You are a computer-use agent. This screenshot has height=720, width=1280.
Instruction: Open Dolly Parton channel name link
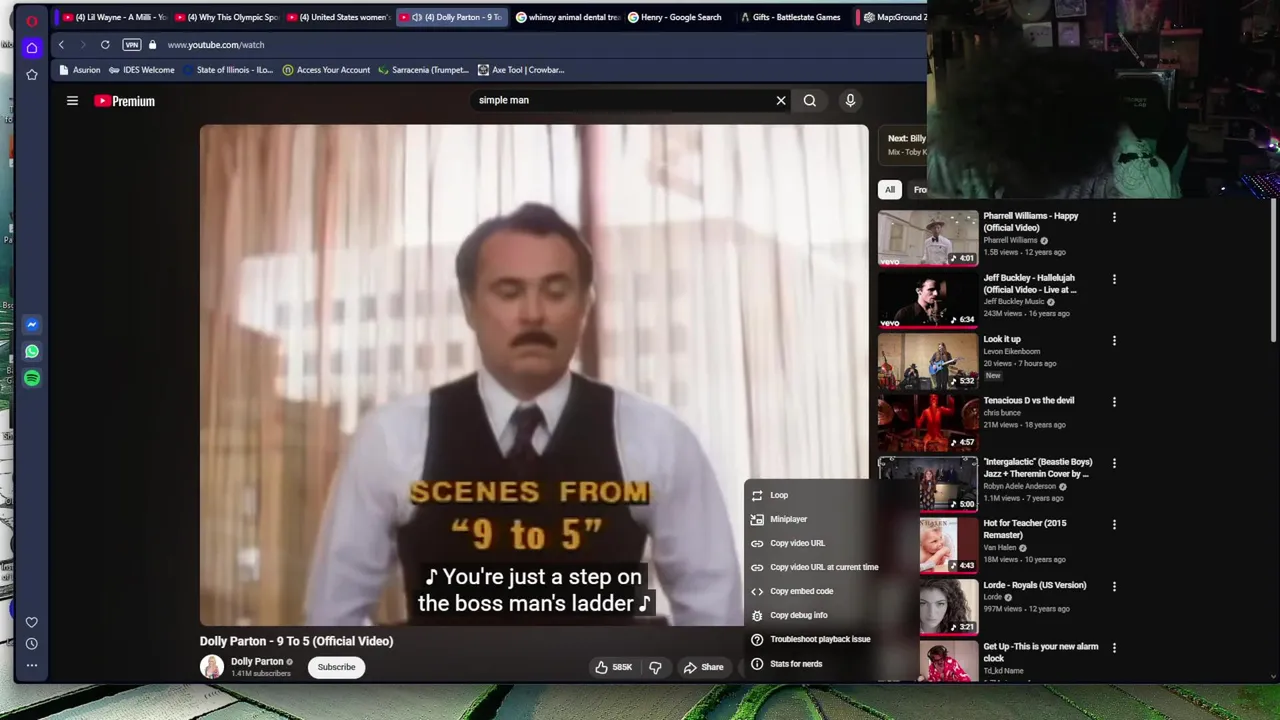(x=257, y=661)
